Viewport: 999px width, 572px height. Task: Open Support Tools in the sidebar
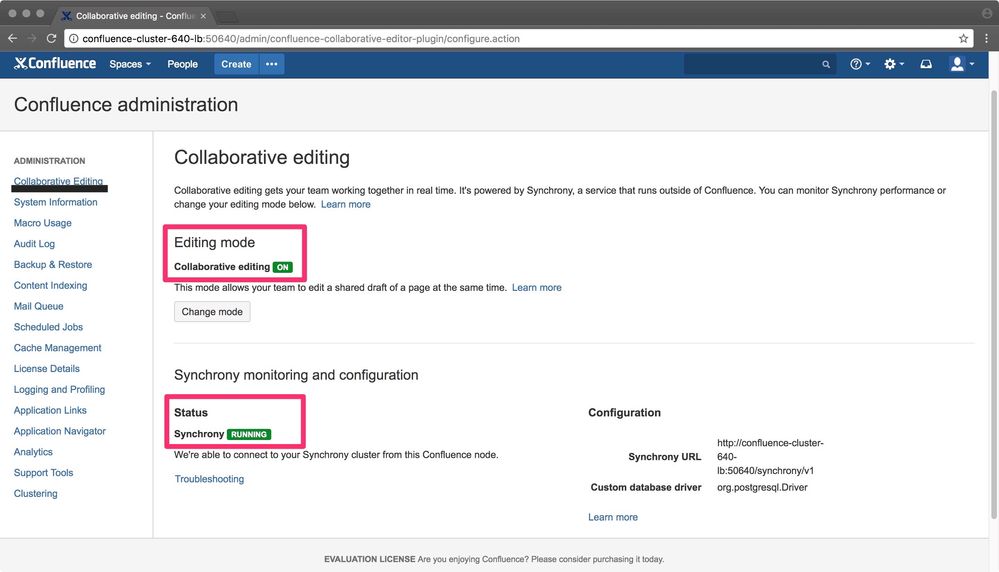[43, 473]
